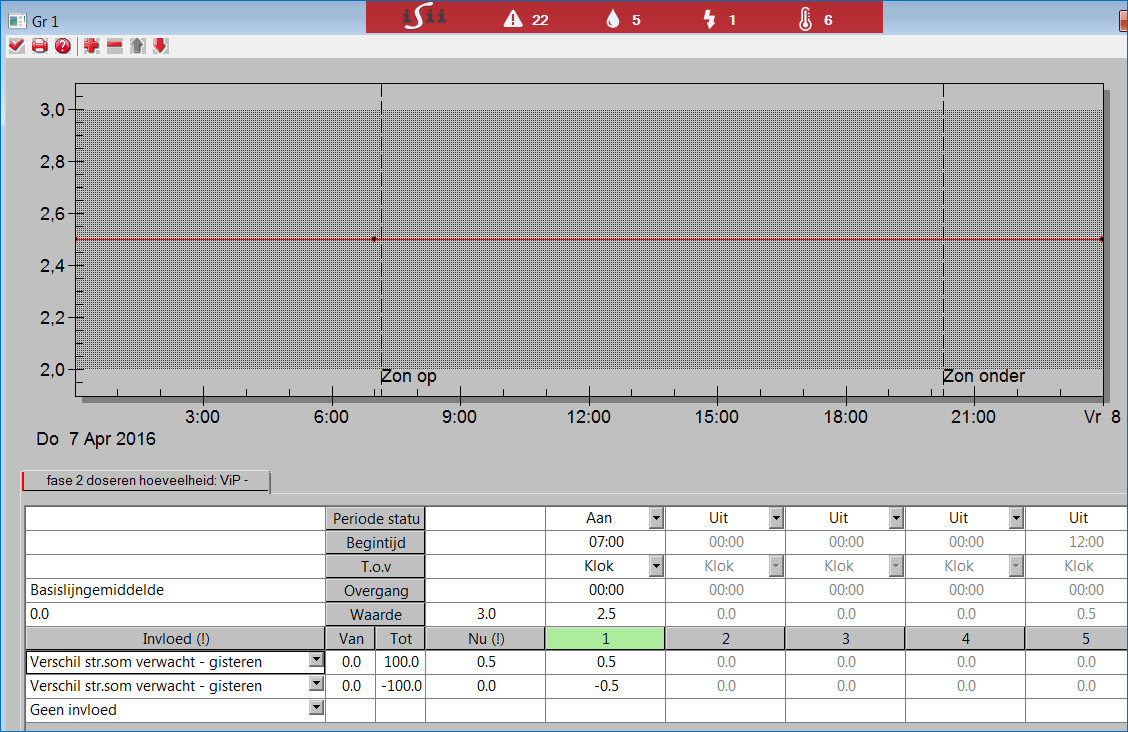This screenshot has width=1128, height=732.
Task: Open the warning triangle alarms showing 22
Action: 526,19
